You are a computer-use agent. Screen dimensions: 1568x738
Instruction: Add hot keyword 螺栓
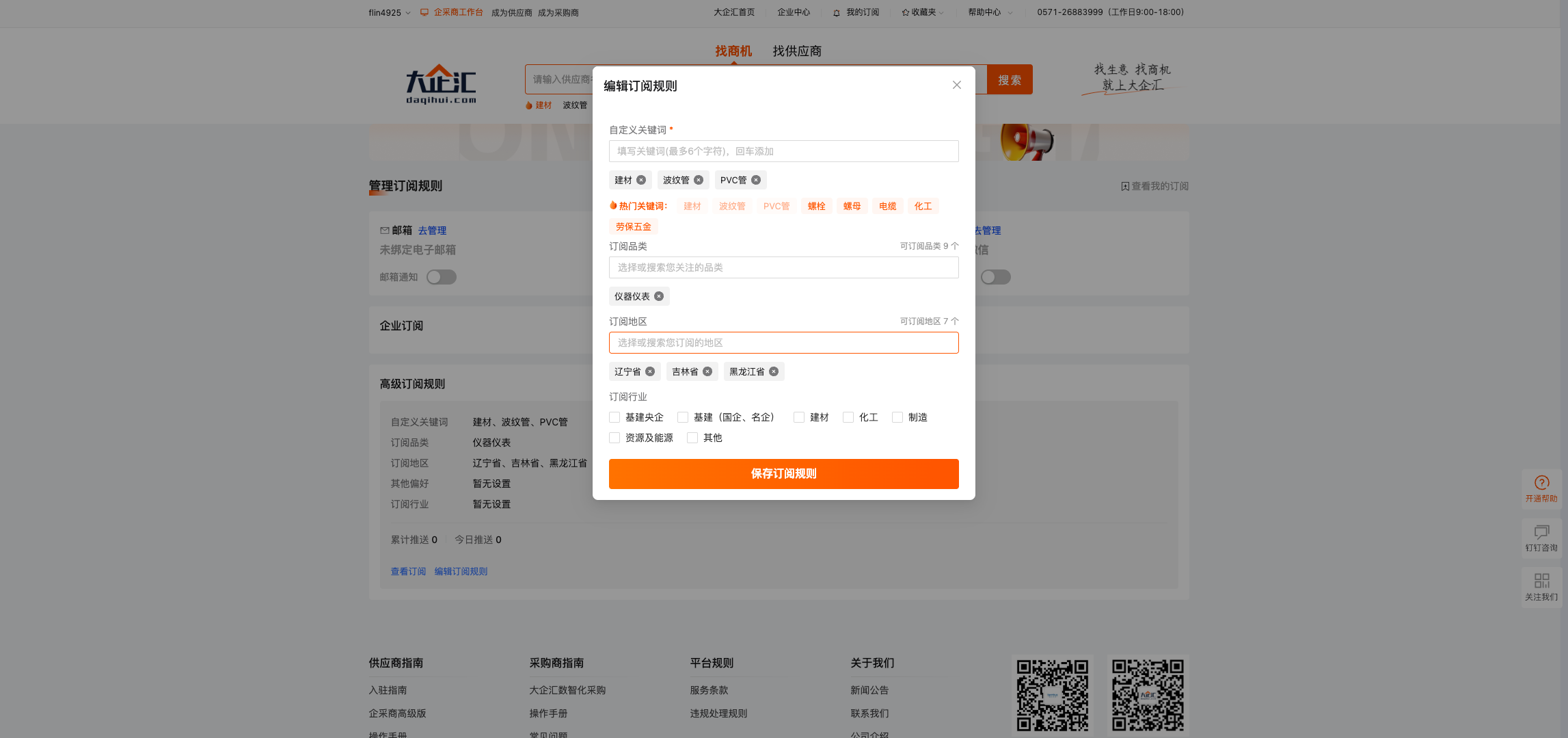pos(816,206)
